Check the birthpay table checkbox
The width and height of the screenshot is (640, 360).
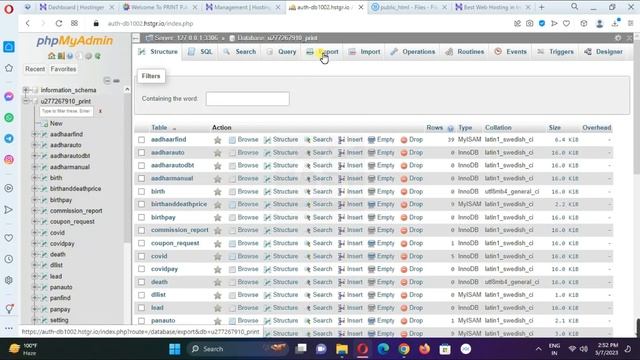[141, 218]
